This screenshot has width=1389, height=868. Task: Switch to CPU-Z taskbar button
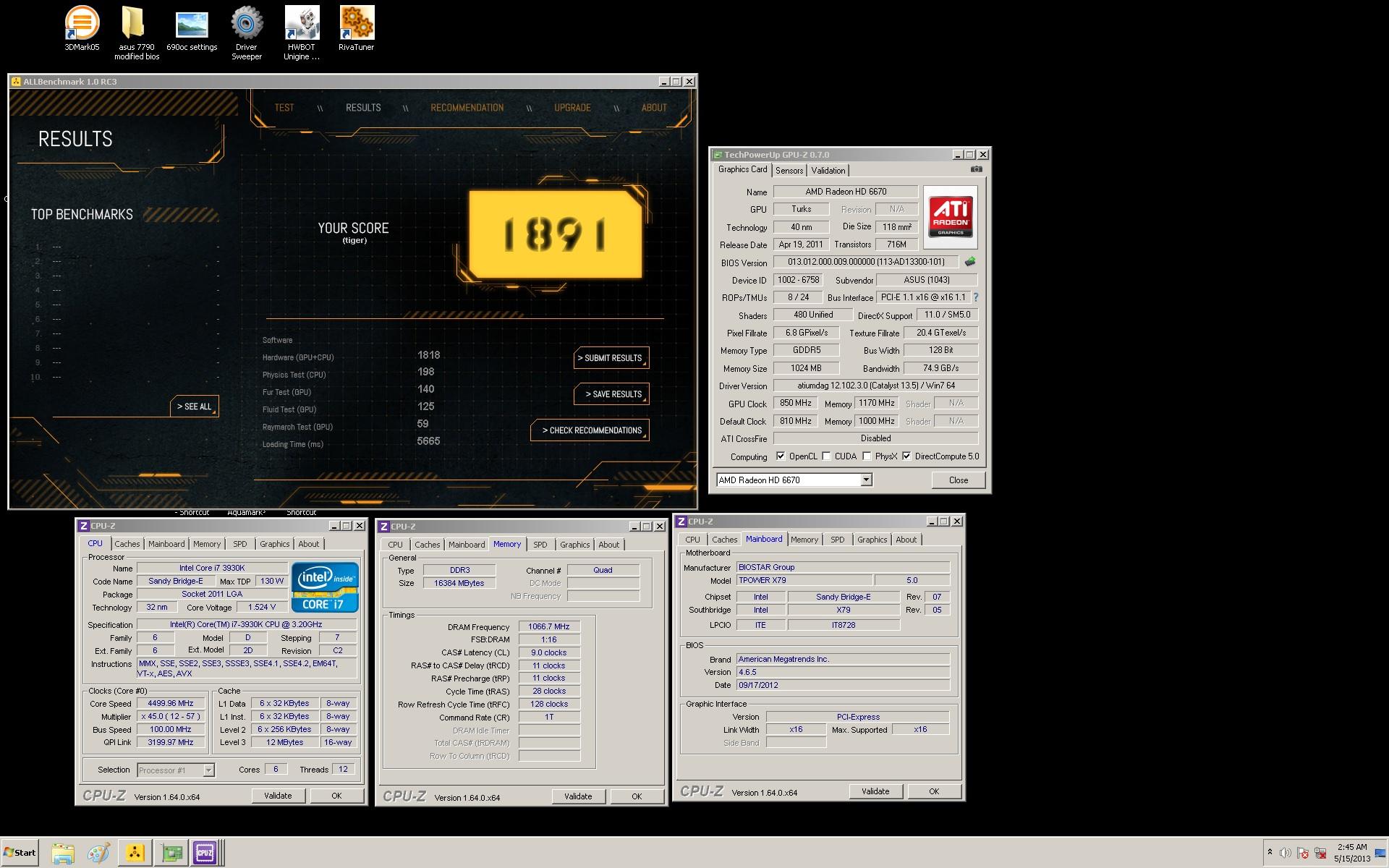pyautogui.click(x=205, y=853)
